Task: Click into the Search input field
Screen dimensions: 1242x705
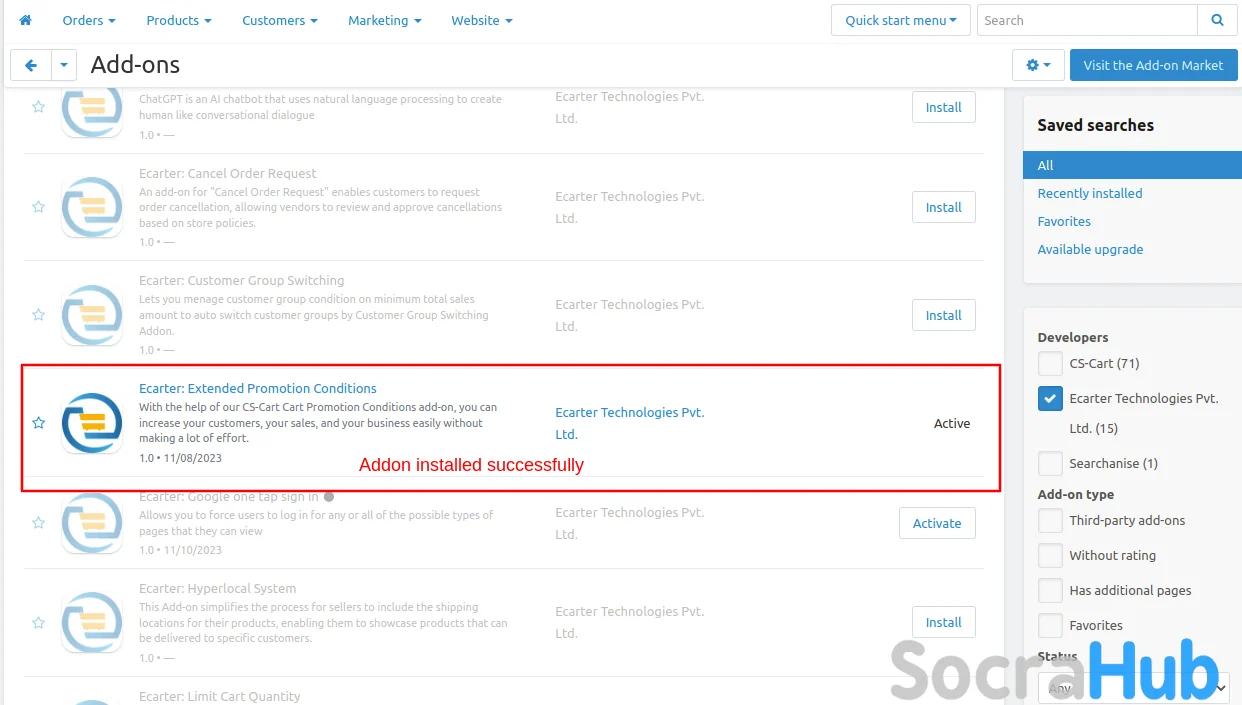Action: [1086, 20]
